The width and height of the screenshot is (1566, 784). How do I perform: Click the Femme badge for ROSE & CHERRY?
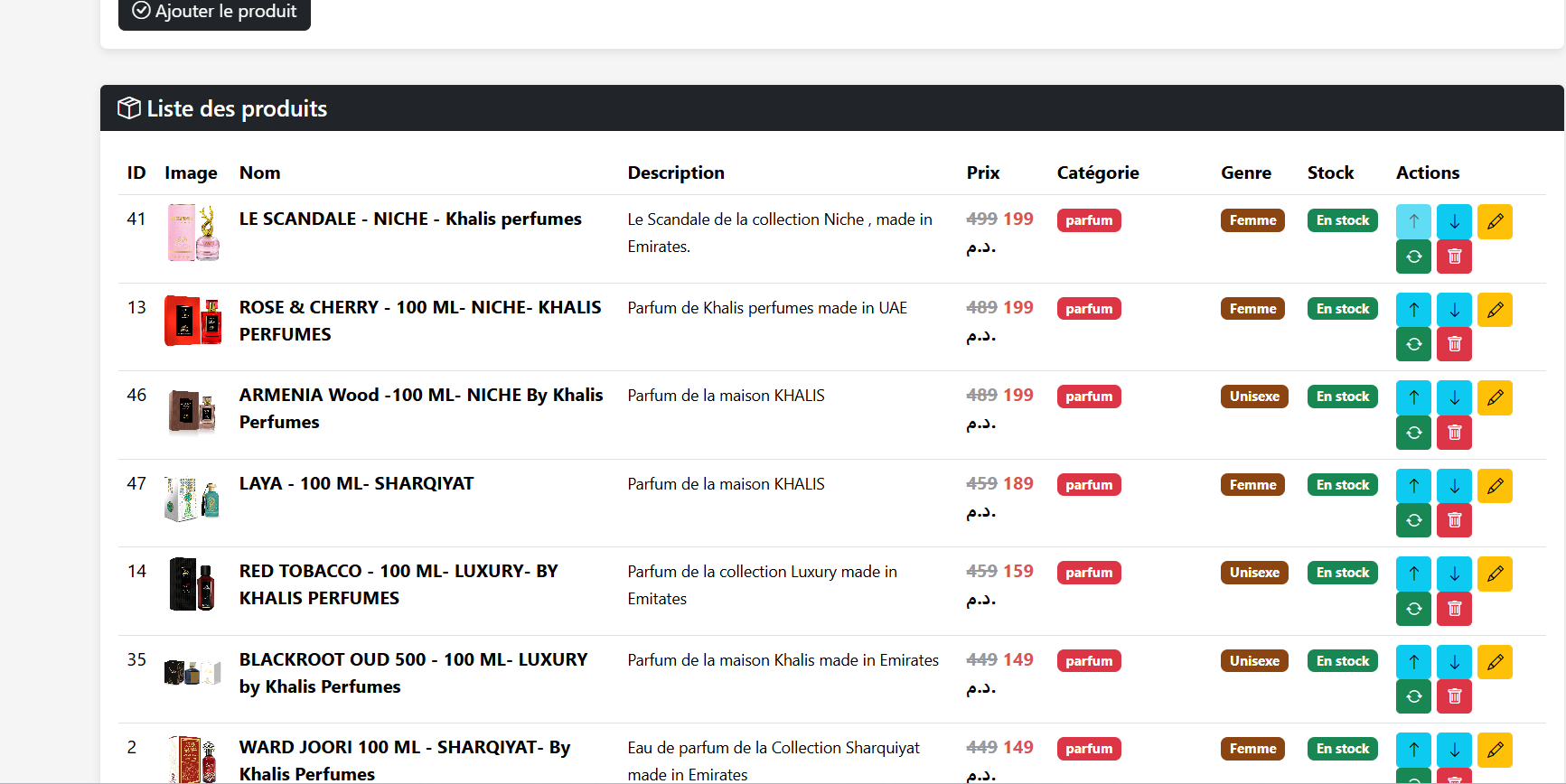[x=1252, y=309]
